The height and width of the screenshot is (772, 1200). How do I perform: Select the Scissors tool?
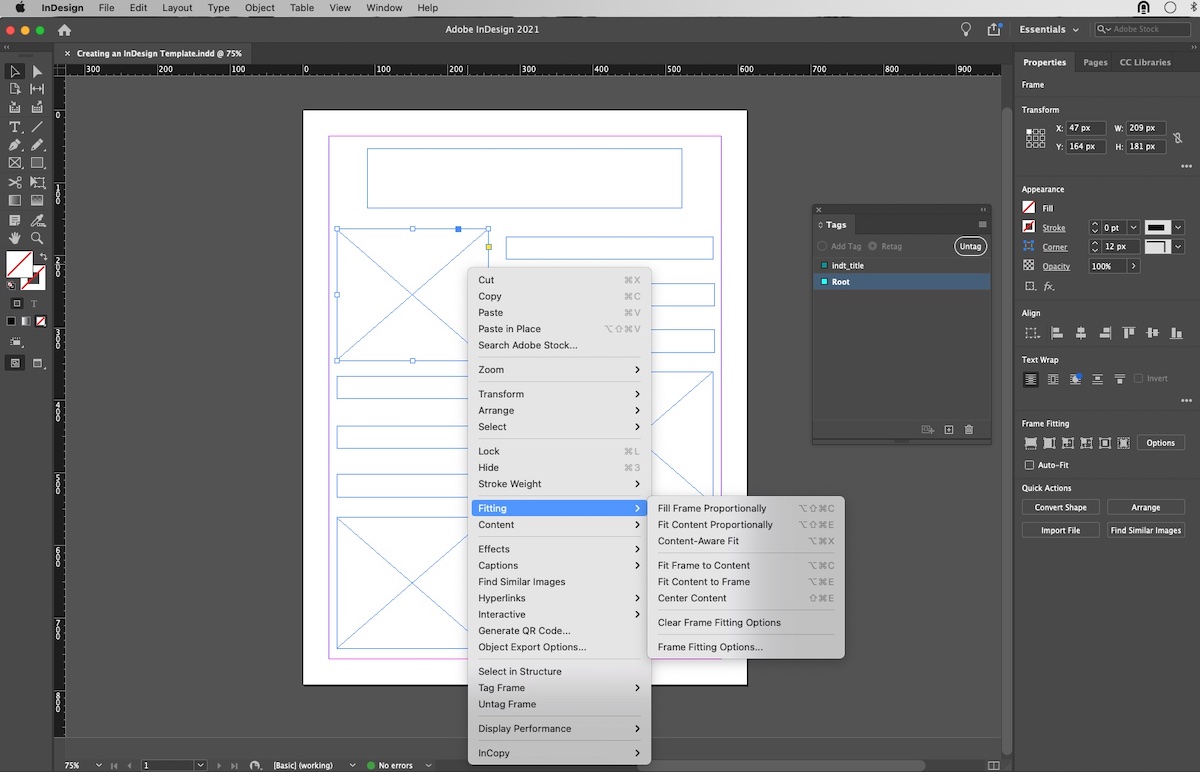15,183
